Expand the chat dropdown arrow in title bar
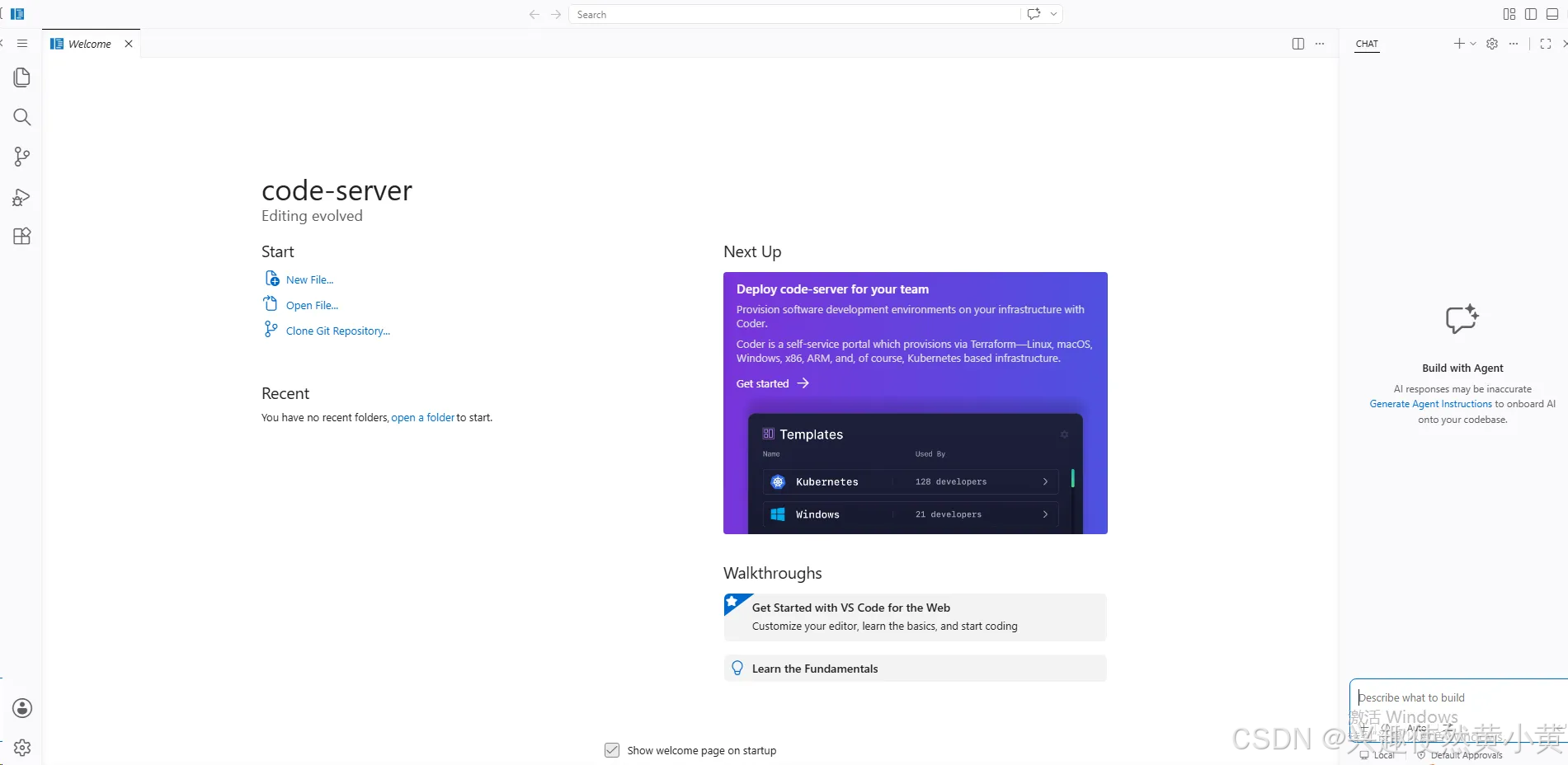 (1053, 14)
